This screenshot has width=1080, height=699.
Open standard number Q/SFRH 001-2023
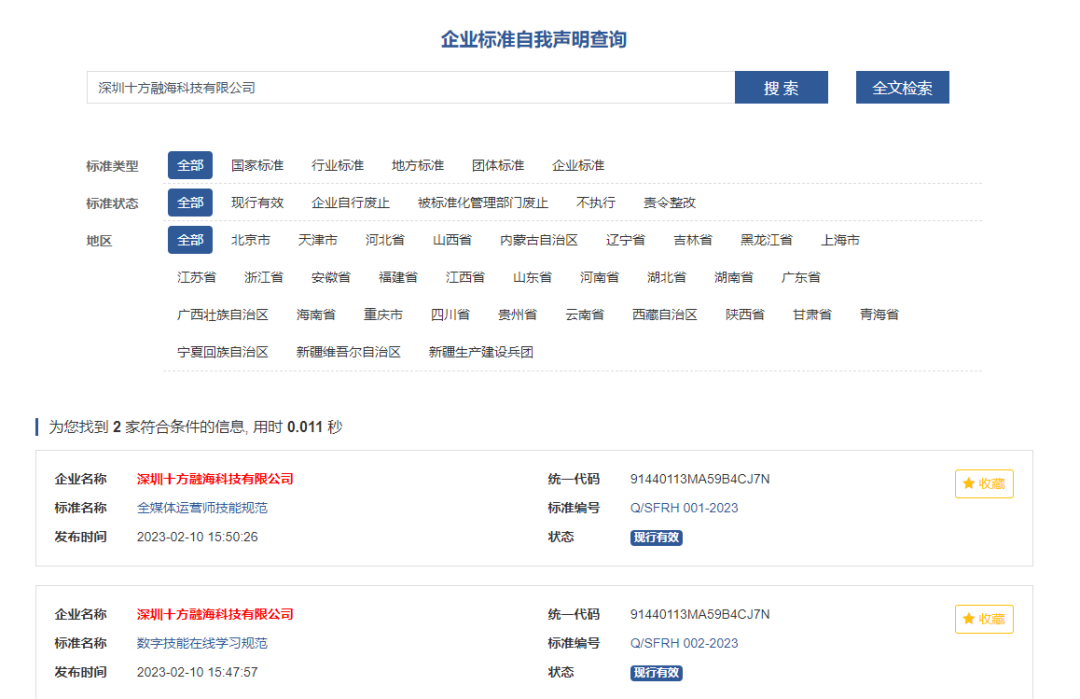(x=684, y=508)
